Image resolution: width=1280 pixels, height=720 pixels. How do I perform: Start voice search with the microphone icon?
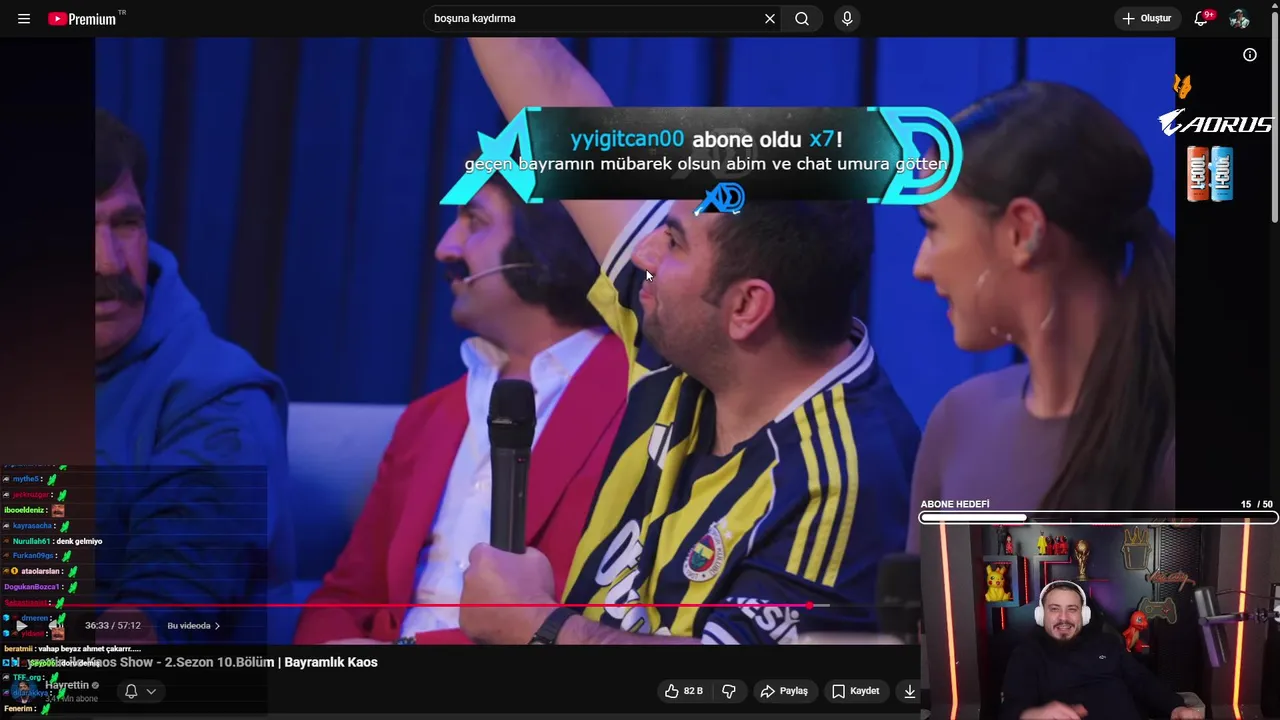(x=847, y=19)
